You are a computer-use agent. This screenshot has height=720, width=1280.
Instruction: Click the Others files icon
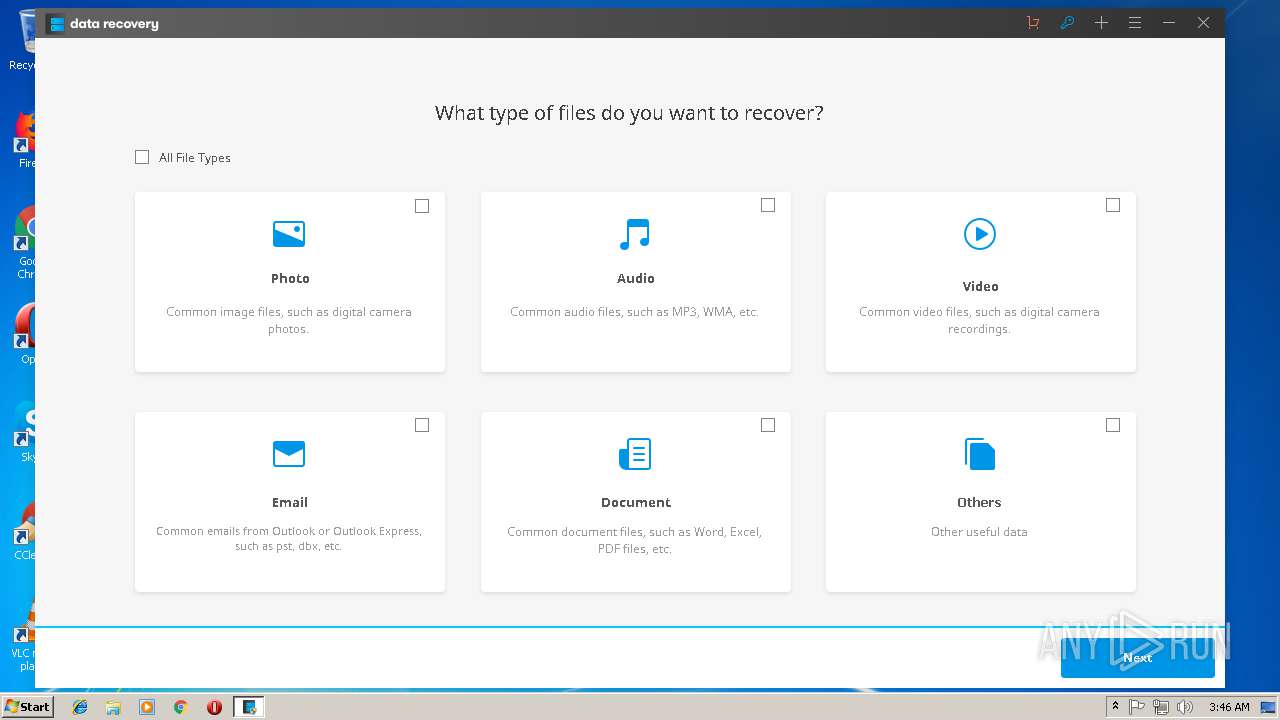(x=980, y=454)
